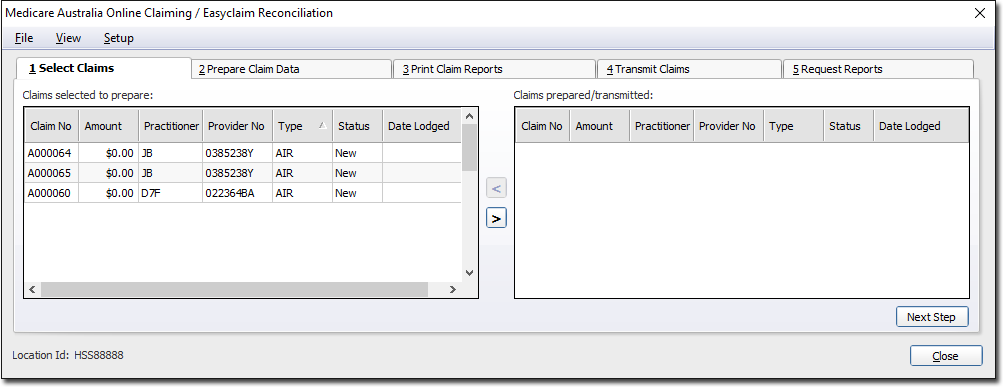
Task: Go to 3 Print Claim Reports tab
Action: pyautogui.click(x=493, y=69)
